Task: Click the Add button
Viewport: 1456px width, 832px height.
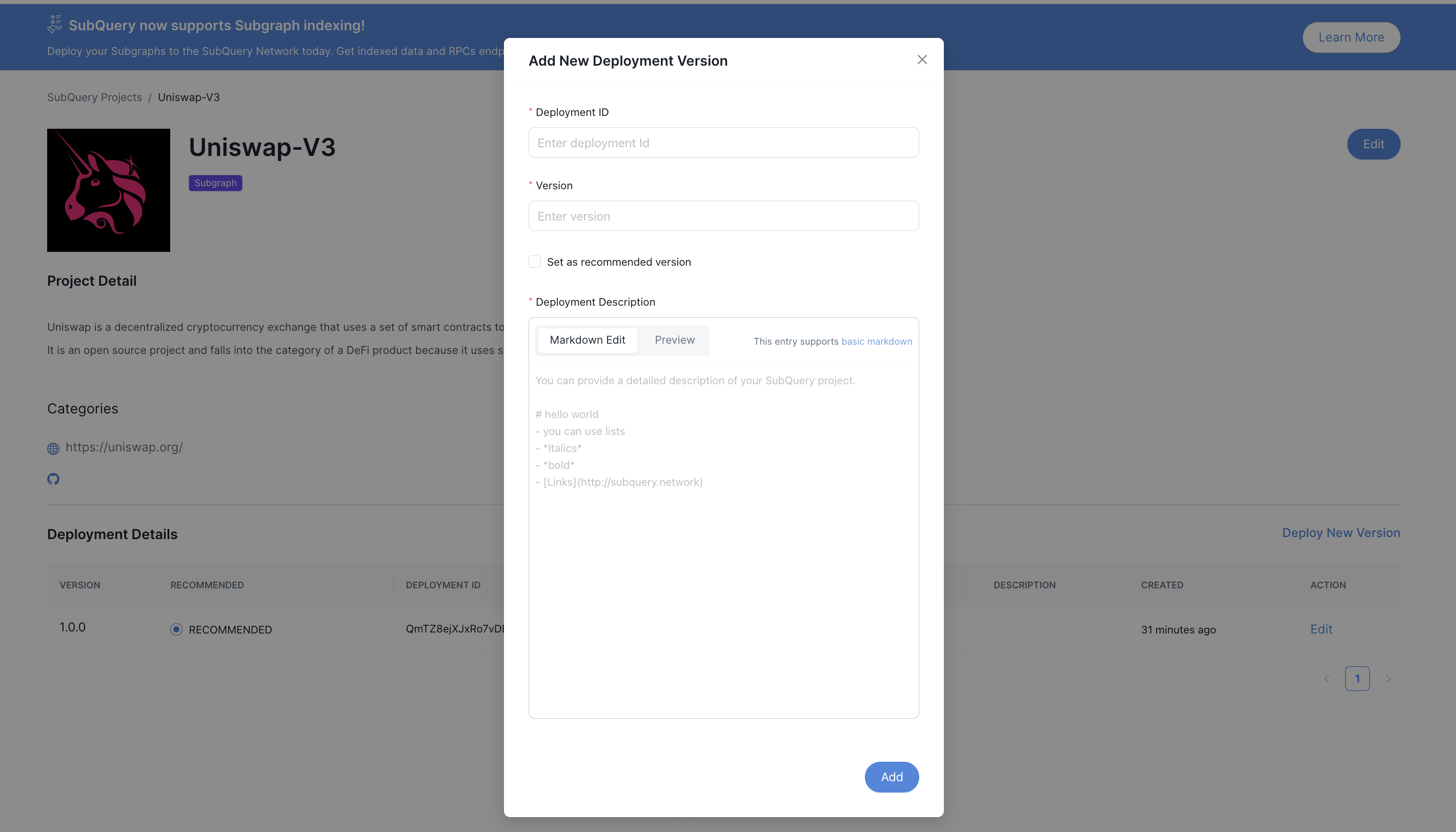Action: coord(892,777)
